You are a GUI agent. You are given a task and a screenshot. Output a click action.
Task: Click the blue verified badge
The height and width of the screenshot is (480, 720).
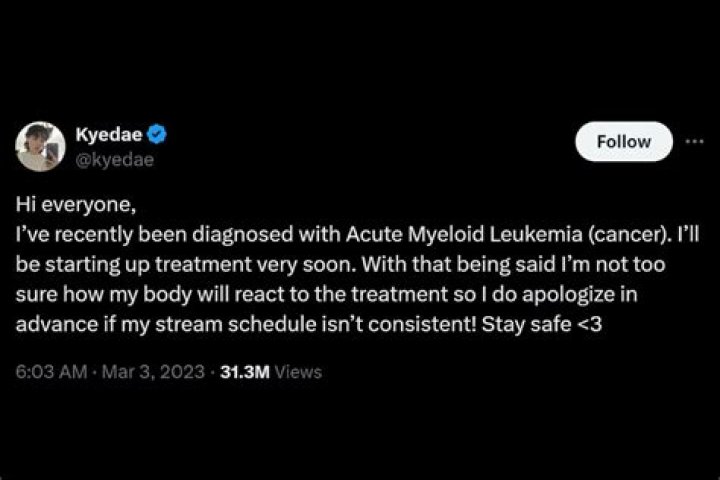click(x=158, y=135)
